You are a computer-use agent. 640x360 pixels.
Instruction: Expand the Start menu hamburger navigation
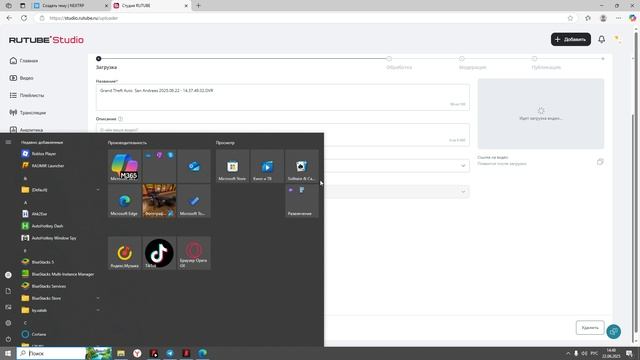[x=8, y=142]
